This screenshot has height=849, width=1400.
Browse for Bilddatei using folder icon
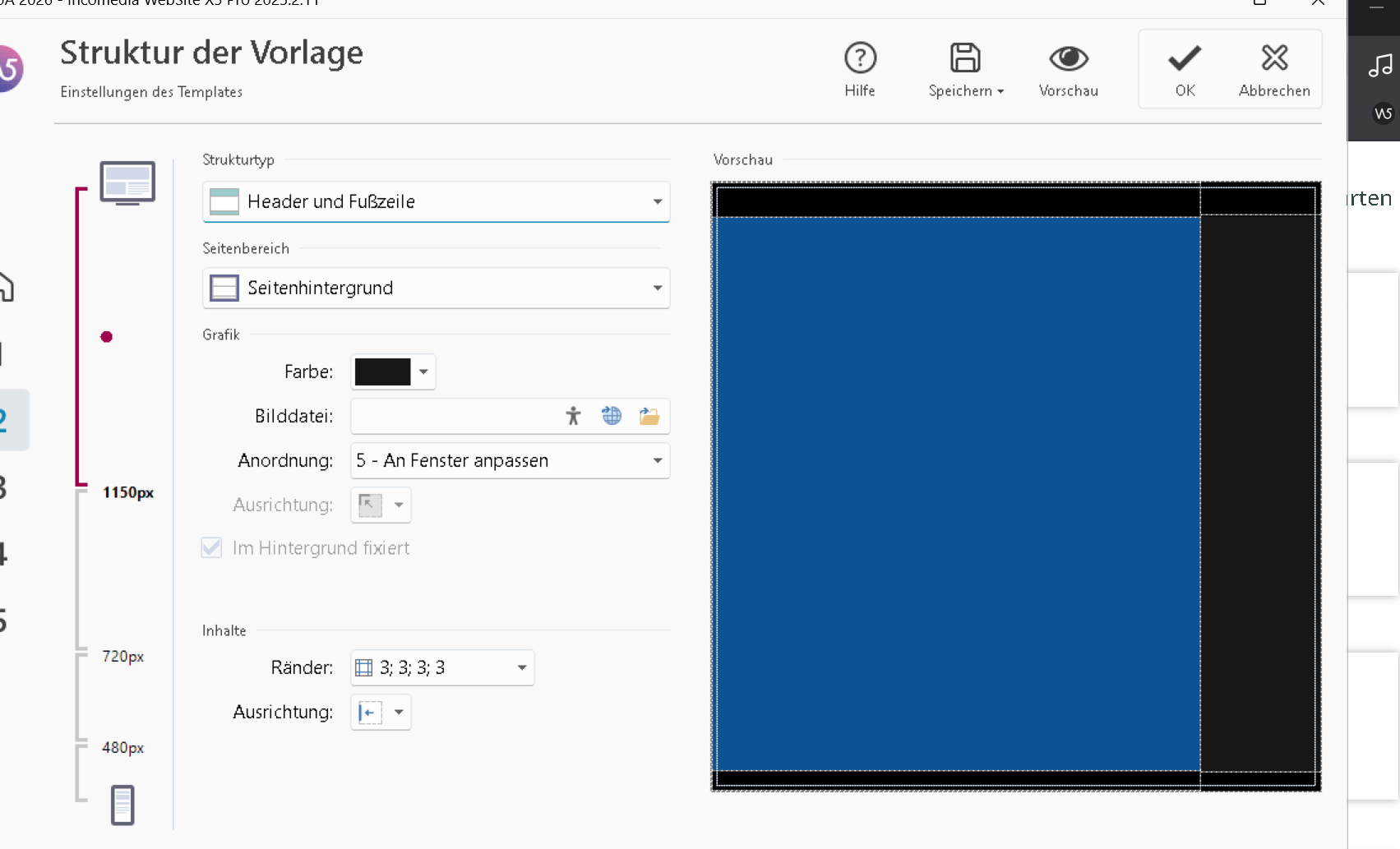[x=649, y=416]
